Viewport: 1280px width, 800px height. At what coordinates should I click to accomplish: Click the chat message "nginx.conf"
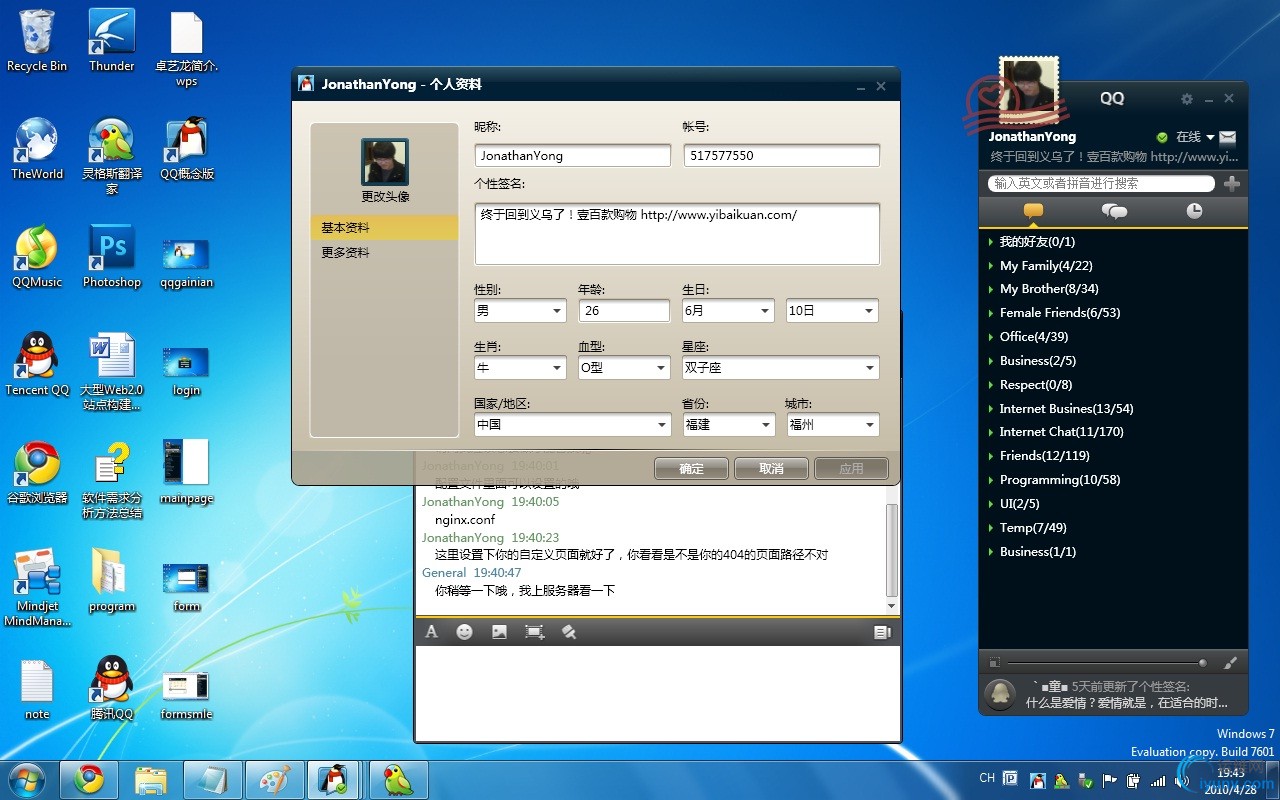tap(465, 520)
